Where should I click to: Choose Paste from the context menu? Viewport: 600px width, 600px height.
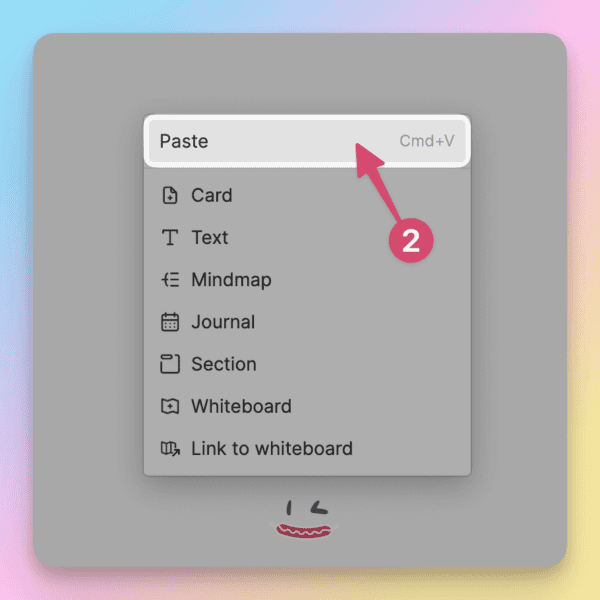tap(307, 141)
